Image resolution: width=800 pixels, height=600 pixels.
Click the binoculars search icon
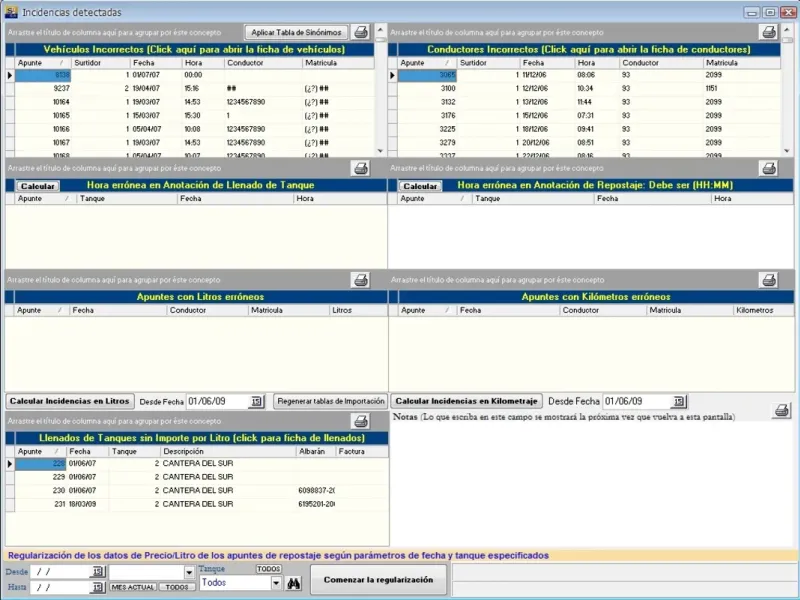click(x=294, y=582)
